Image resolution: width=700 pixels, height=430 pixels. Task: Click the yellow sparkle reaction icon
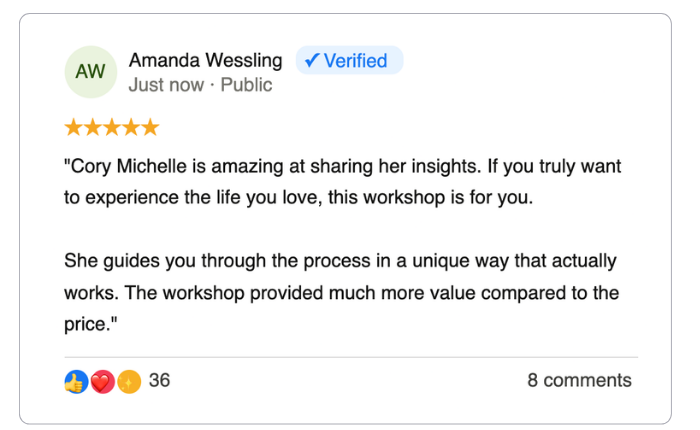click(x=127, y=381)
